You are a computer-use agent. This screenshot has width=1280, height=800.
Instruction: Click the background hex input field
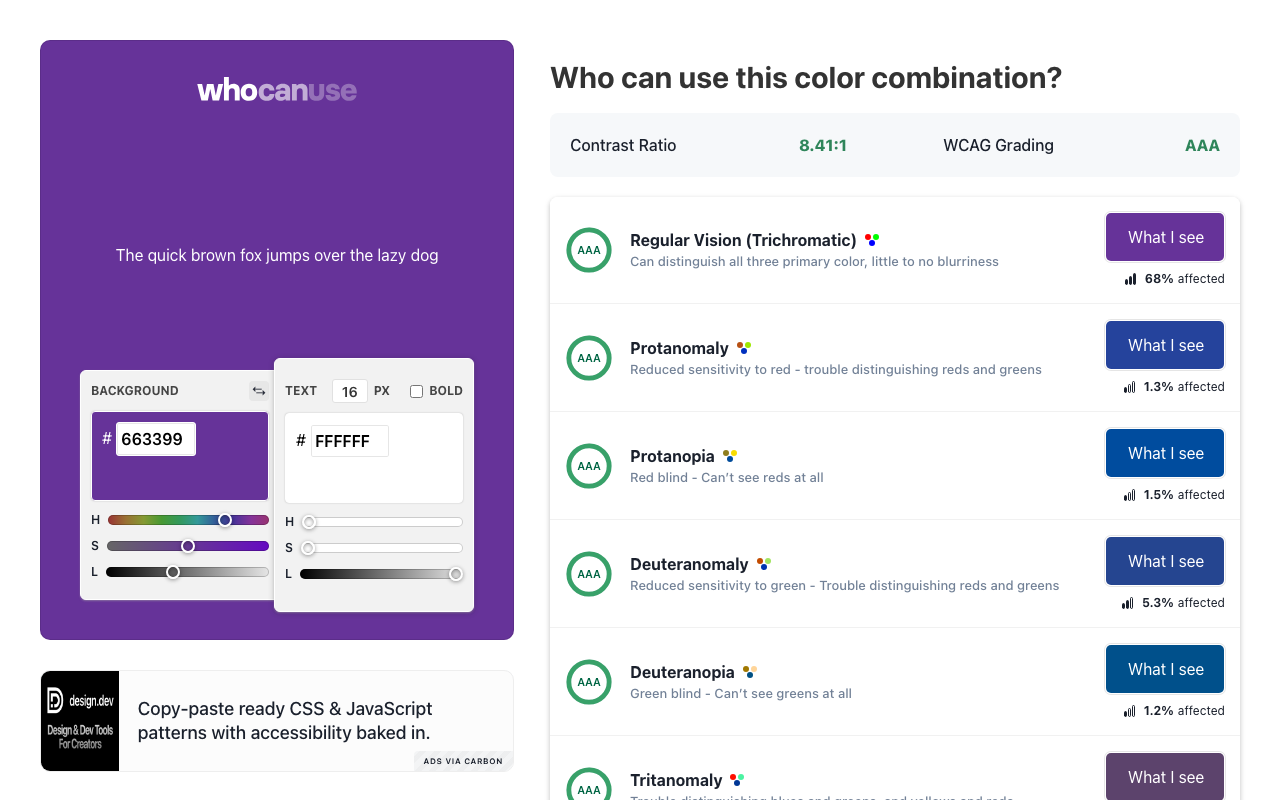point(156,439)
